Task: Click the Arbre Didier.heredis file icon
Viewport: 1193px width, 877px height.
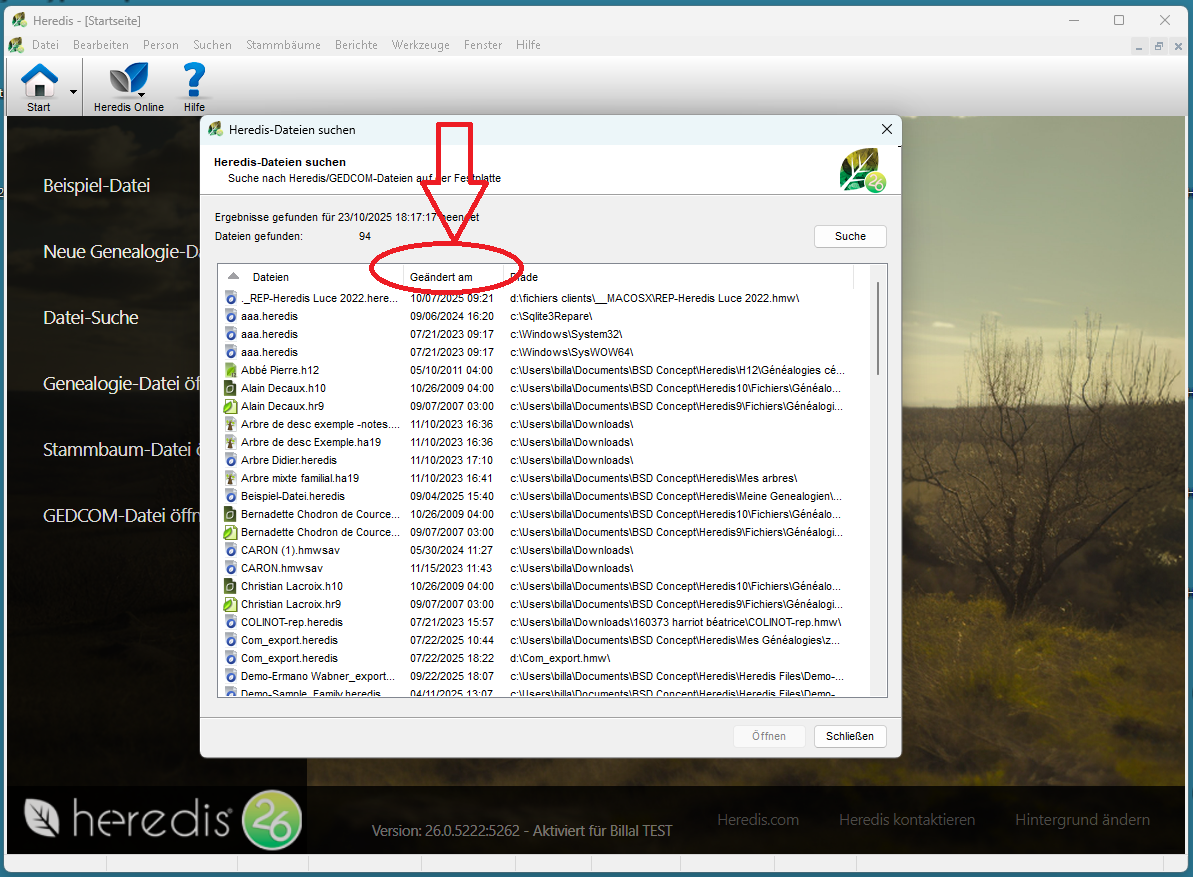Action: pos(230,460)
